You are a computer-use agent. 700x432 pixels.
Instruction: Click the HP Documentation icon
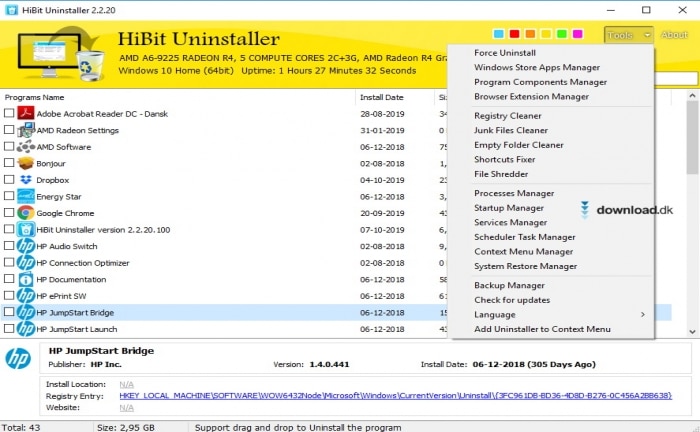coord(26,279)
